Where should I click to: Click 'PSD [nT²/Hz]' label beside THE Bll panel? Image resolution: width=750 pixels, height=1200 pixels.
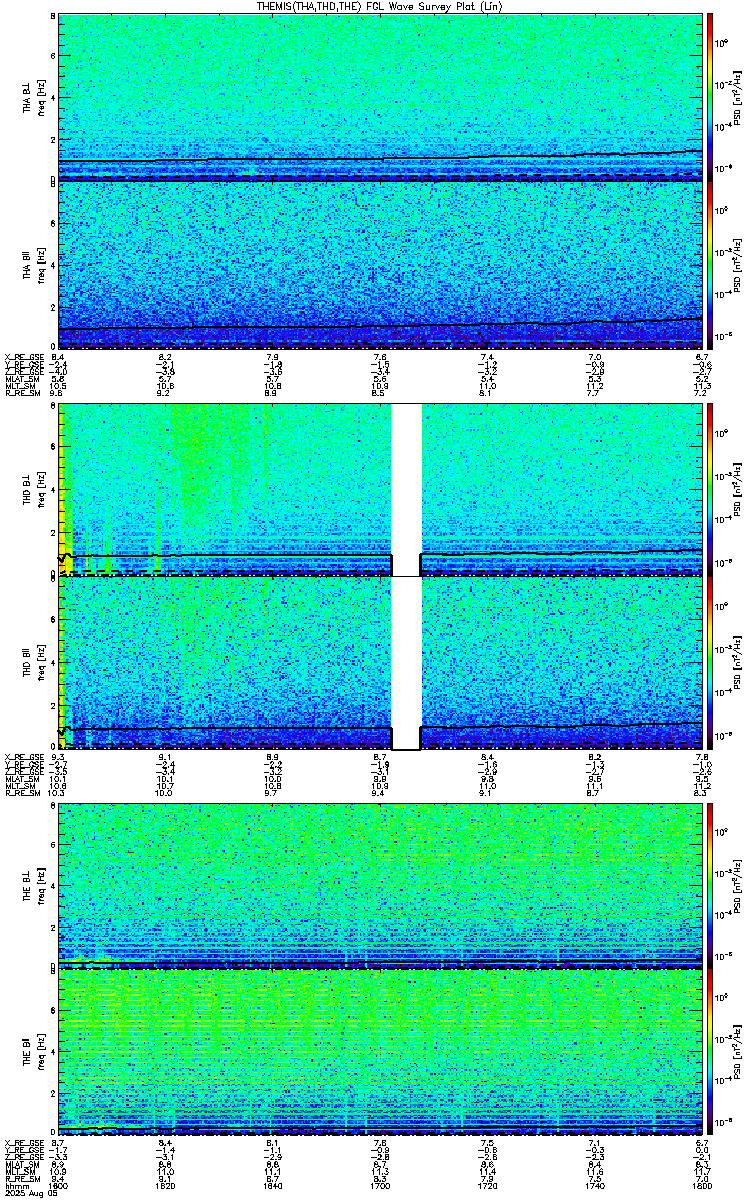tap(738, 1052)
